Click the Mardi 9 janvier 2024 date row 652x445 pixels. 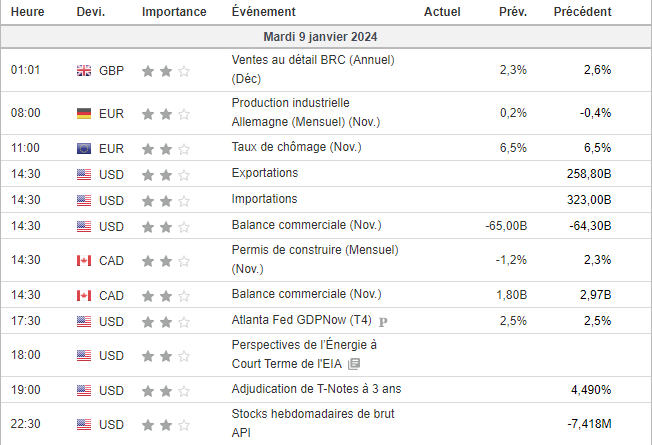point(326,37)
